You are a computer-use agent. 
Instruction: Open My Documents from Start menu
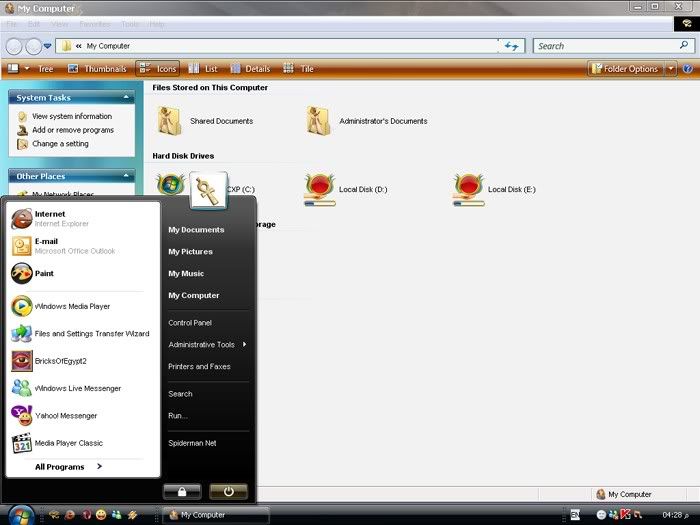[x=196, y=229]
